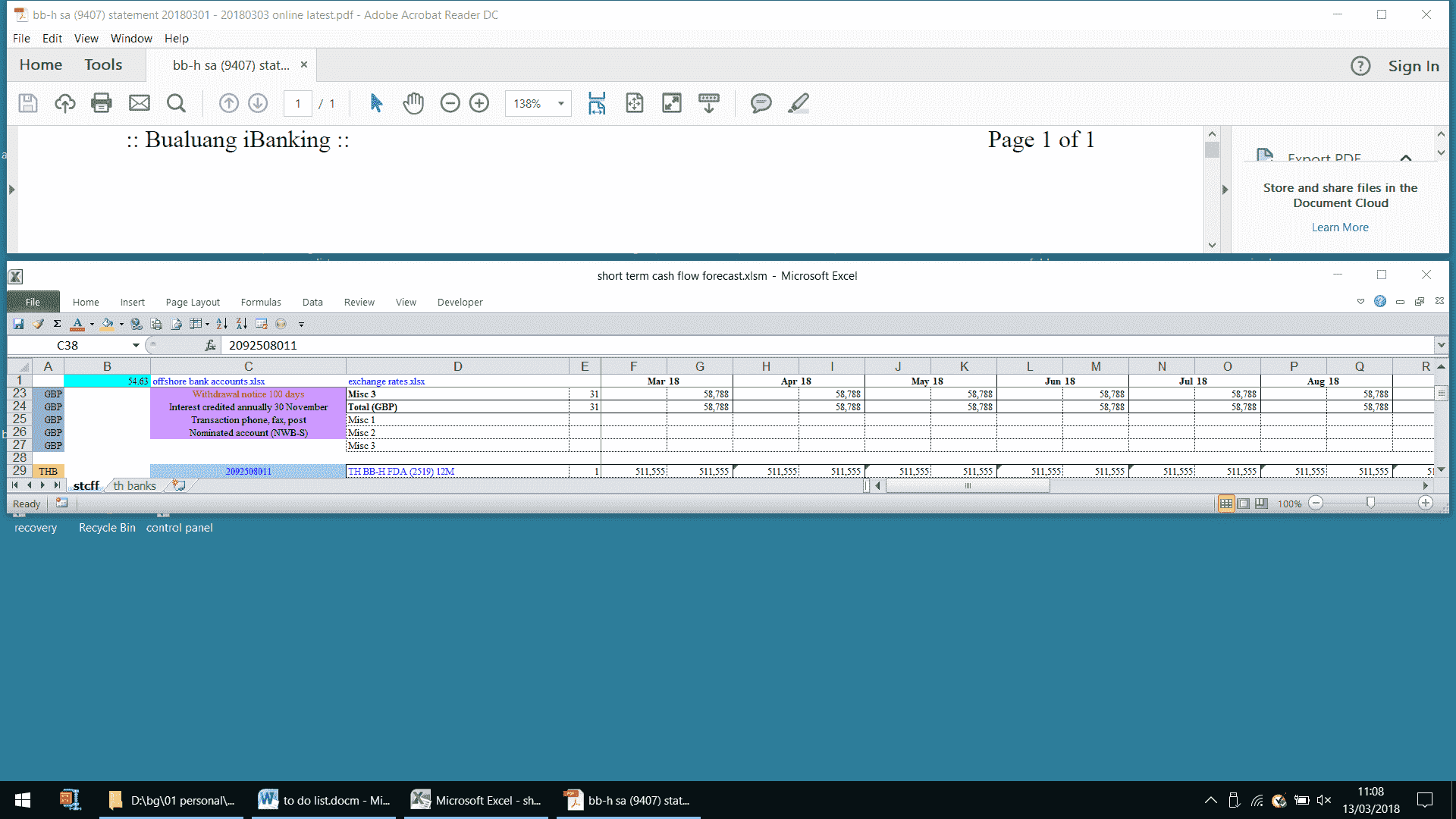This screenshot has width=1456, height=819.
Task: Open the Acrobat Window menu
Action: pos(131,39)
